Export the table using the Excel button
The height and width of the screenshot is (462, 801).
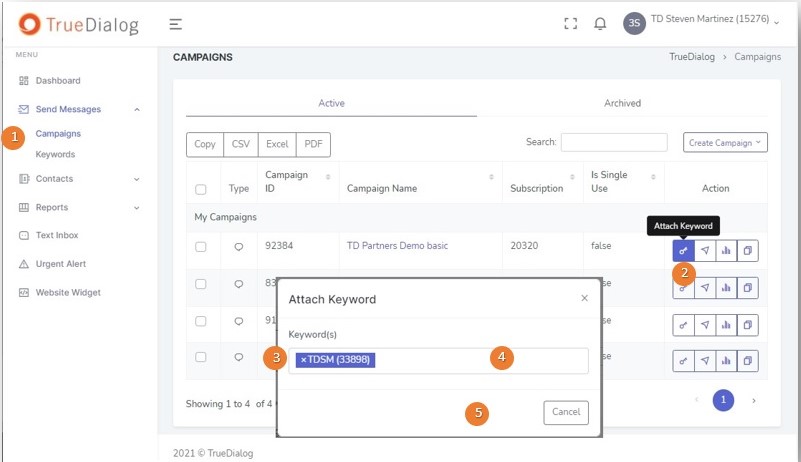[277, 144]
